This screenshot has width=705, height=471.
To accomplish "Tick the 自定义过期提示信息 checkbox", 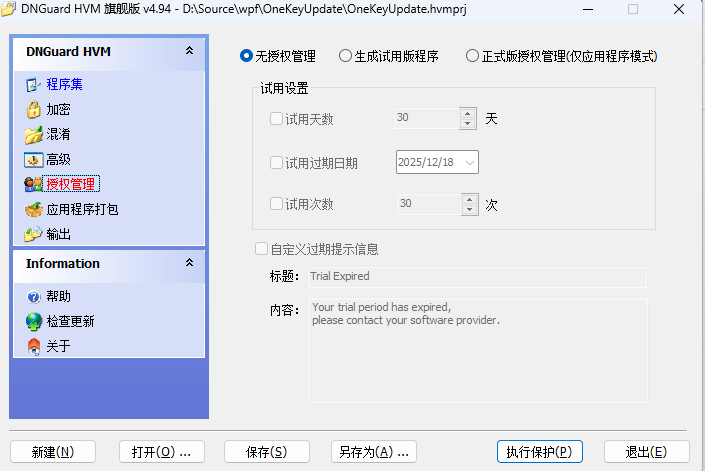I will tap(261, 249).
